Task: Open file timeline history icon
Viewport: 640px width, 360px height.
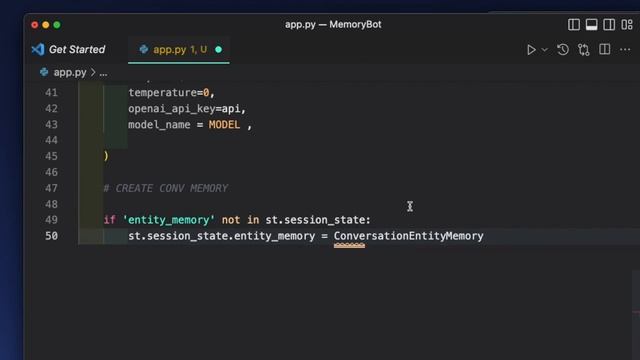Action: tap(563, 50)
